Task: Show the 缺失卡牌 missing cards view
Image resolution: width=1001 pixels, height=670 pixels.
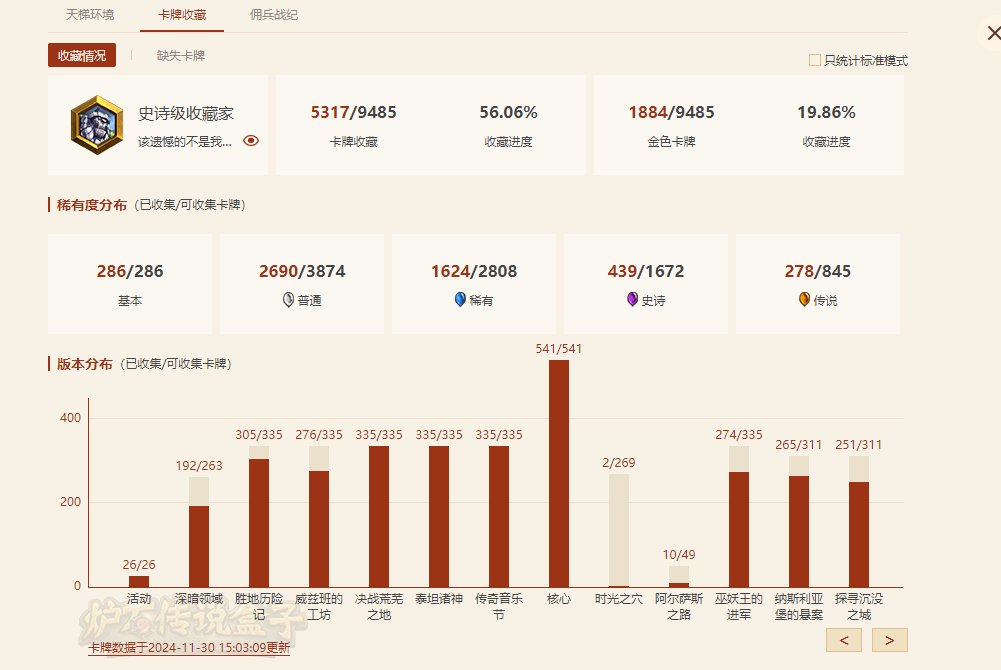Action: [181, 56]
